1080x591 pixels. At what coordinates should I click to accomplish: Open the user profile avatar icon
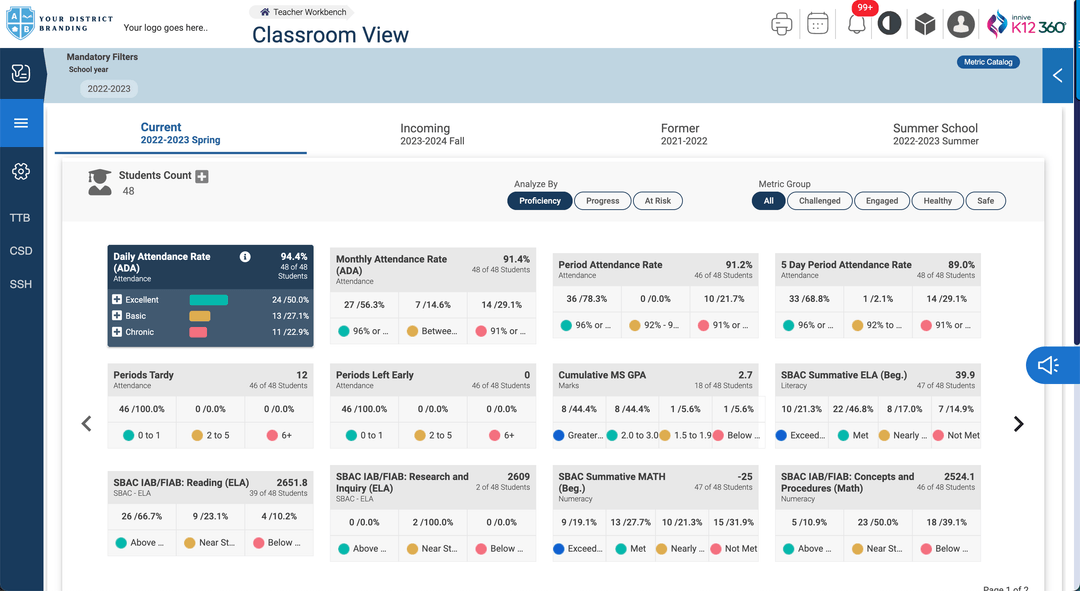click(961, 24)
